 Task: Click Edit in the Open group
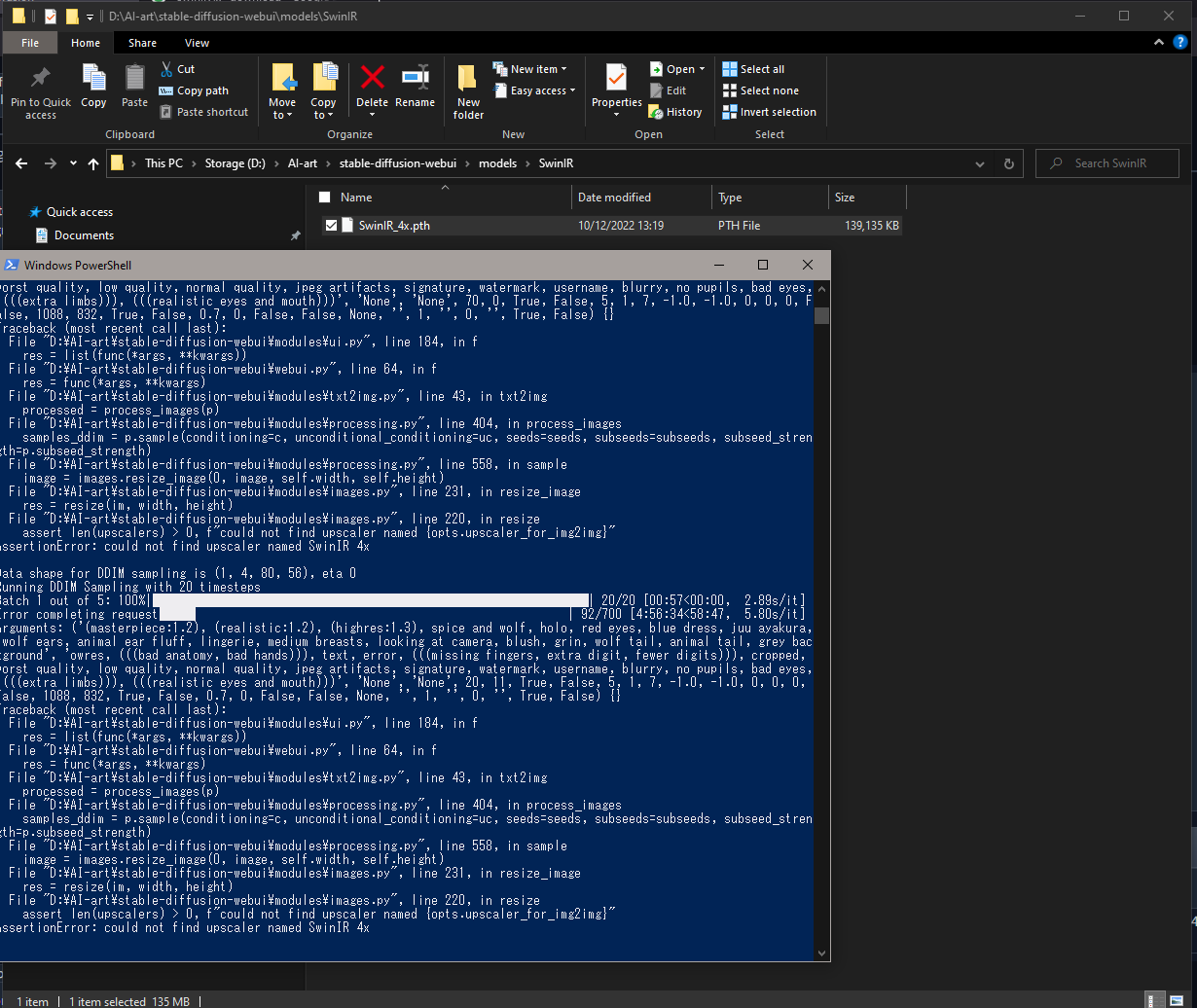[668, 90]
